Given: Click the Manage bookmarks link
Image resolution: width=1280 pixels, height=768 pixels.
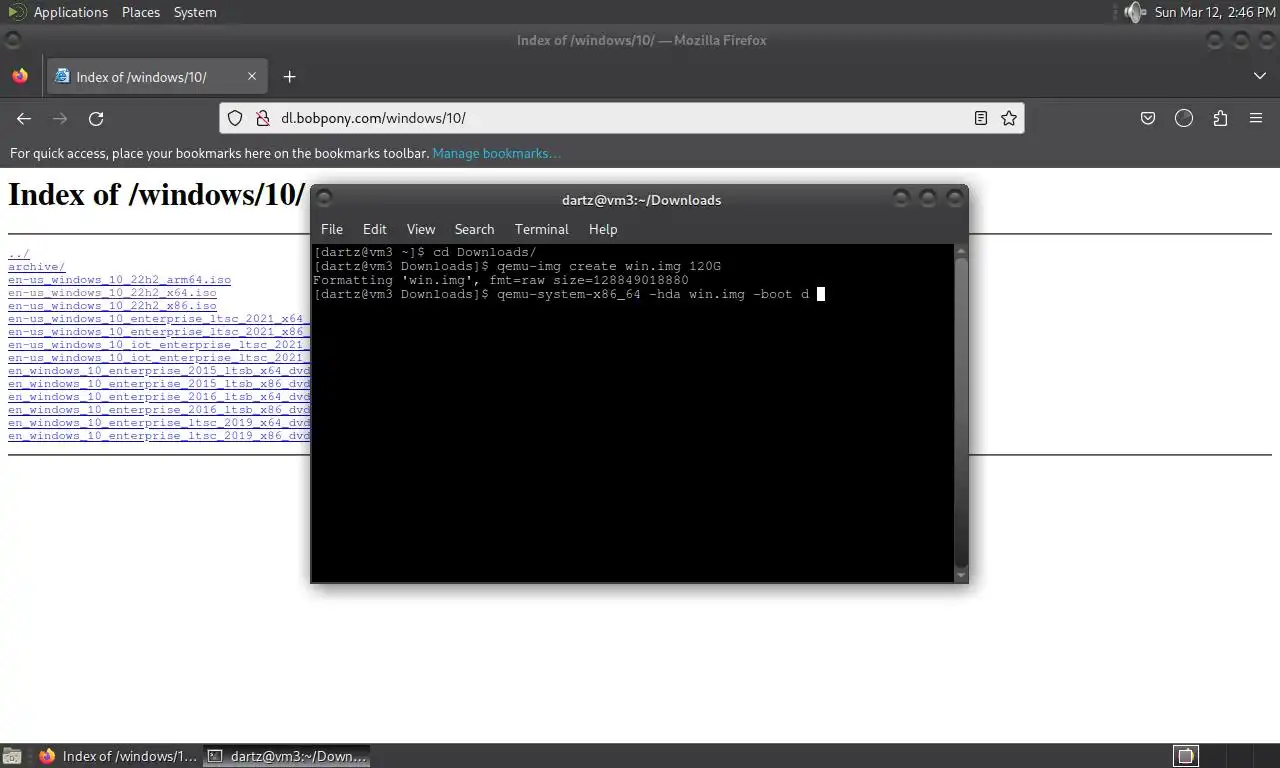Looking at the screenshot, I should point(497,153).
